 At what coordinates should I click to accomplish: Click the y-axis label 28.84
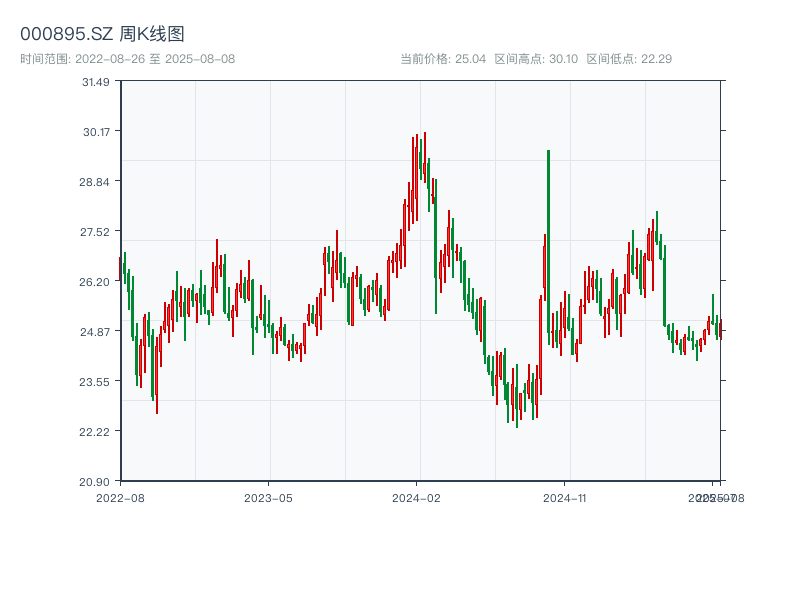pyautogui.click(x=94, y=182)
